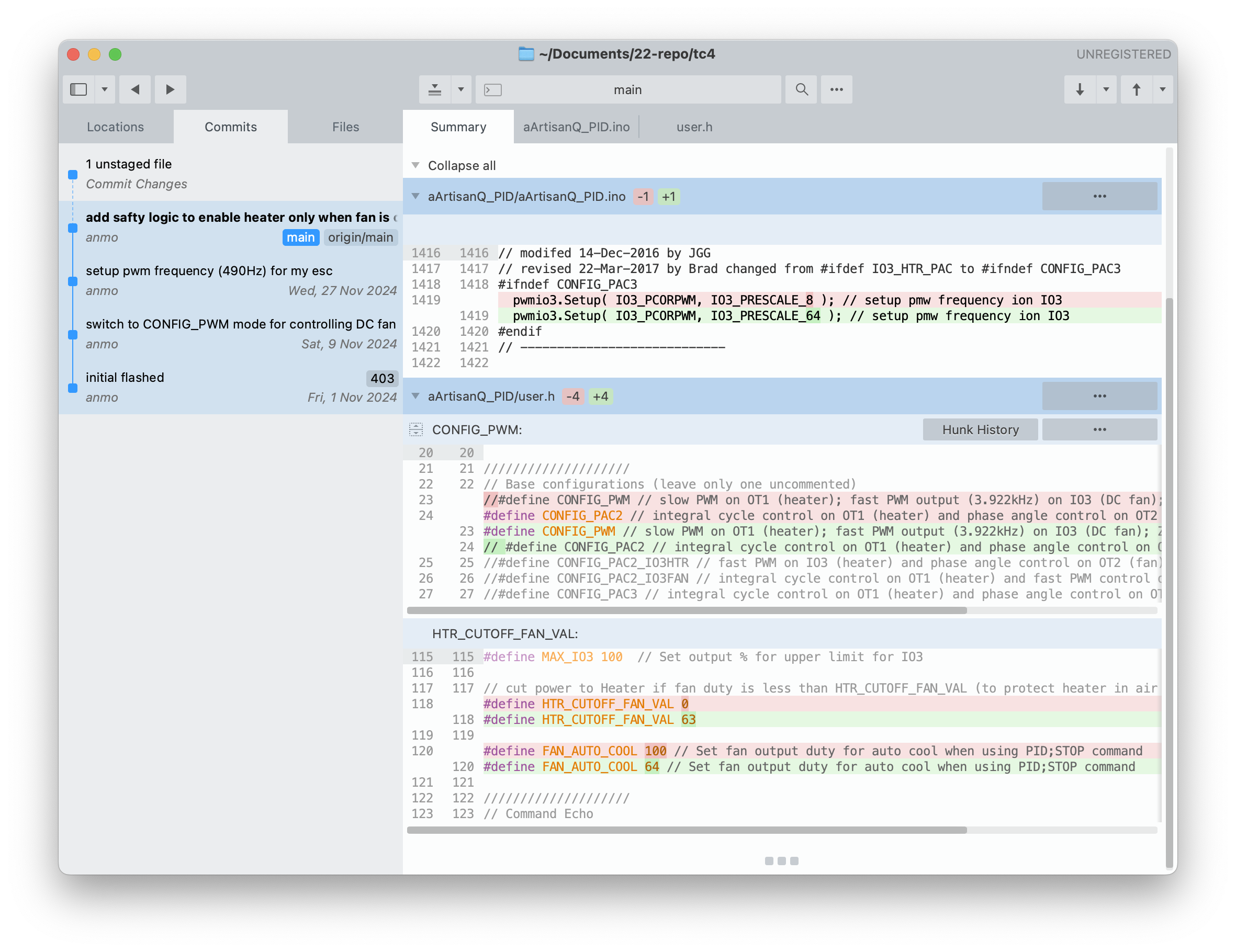Image resolution: width=1236 pixels, height=952 pixels.
Task: Click the -1 deletions badge on aArtisanQ_PID.ino
Action: click(643, 197)
